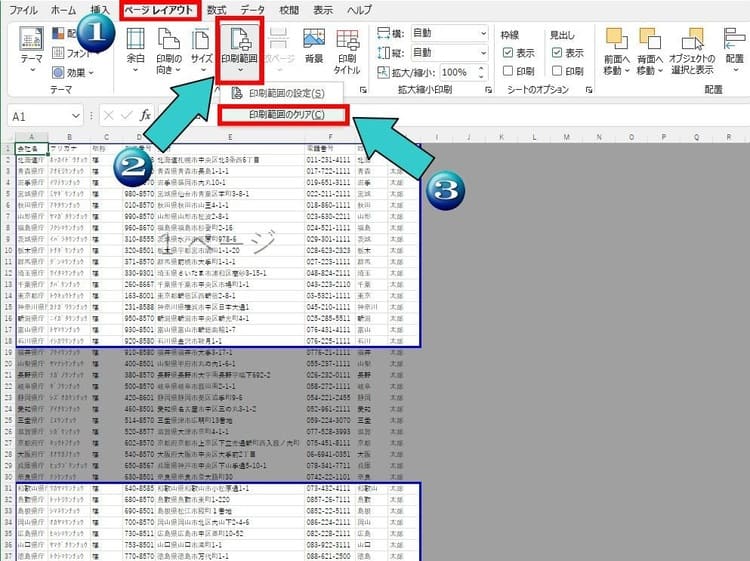Expand the 背面へ移動 dropdown arrow

pyautogui.click(x=660, y=71)
